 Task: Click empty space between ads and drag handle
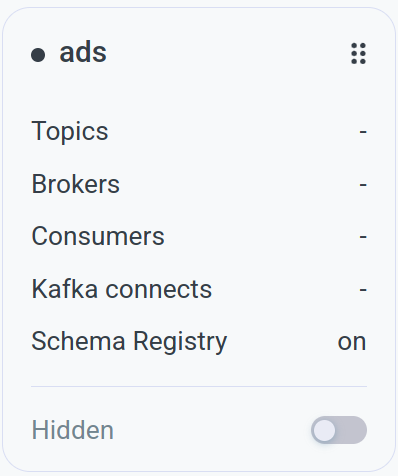229,53
